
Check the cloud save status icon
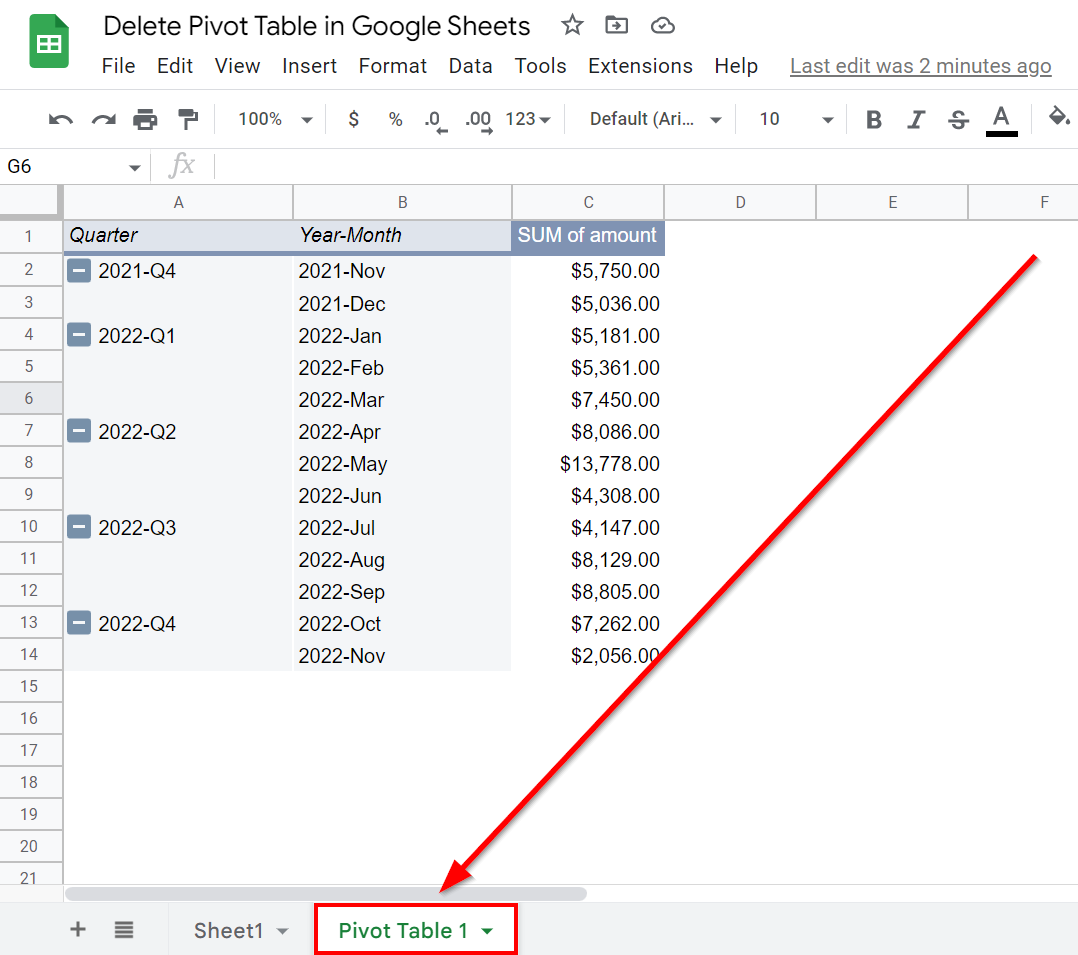coord(663,26)
